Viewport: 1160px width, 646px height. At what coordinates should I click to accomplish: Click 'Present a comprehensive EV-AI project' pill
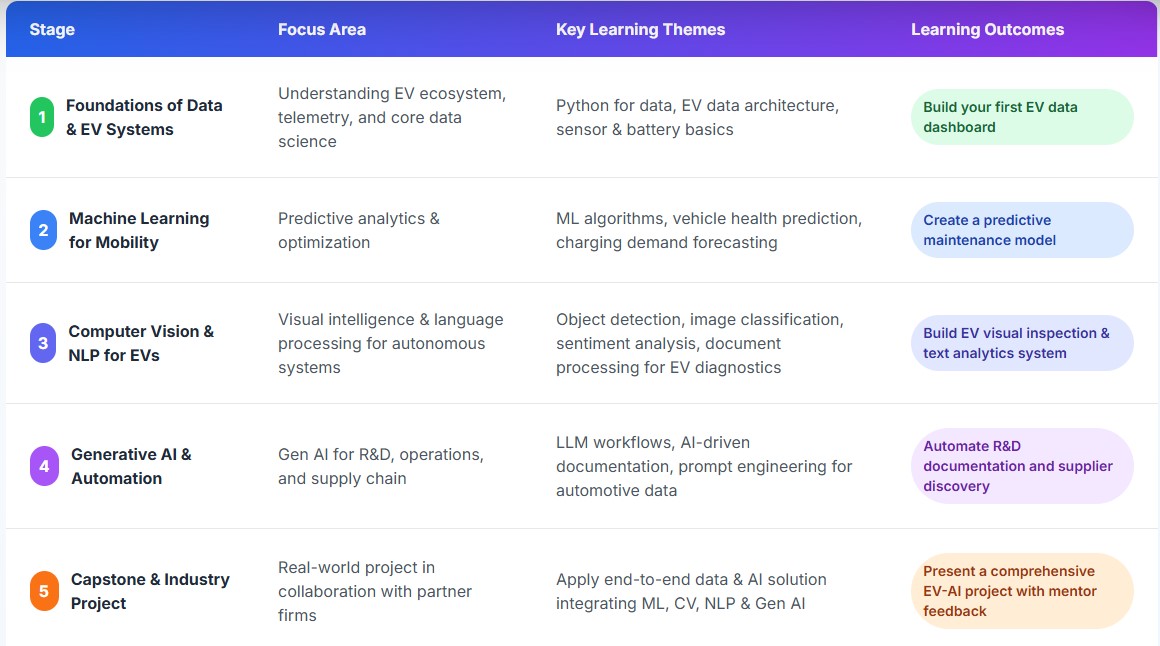pyautogui.click(x=1021, y=591)
